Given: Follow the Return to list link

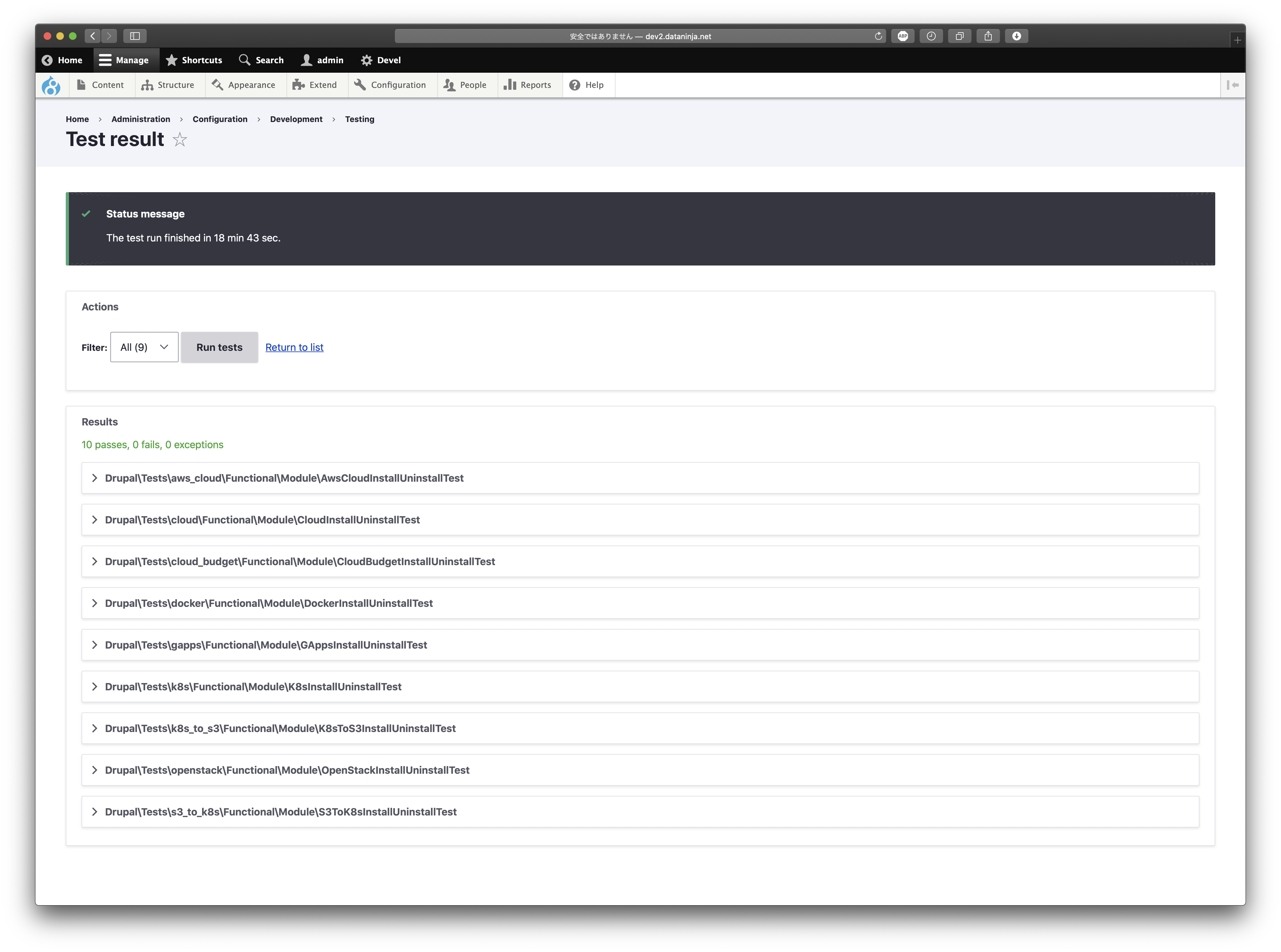Looking at the screenshot, I should [294, 347].
